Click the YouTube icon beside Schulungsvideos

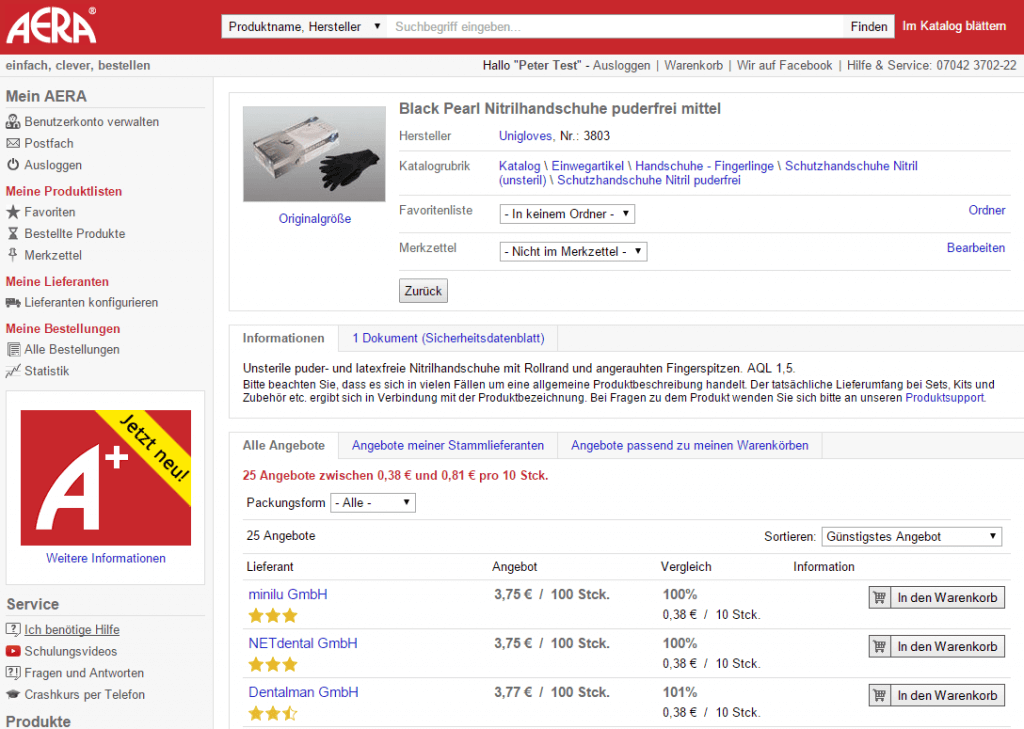click(x=13, y=652)
